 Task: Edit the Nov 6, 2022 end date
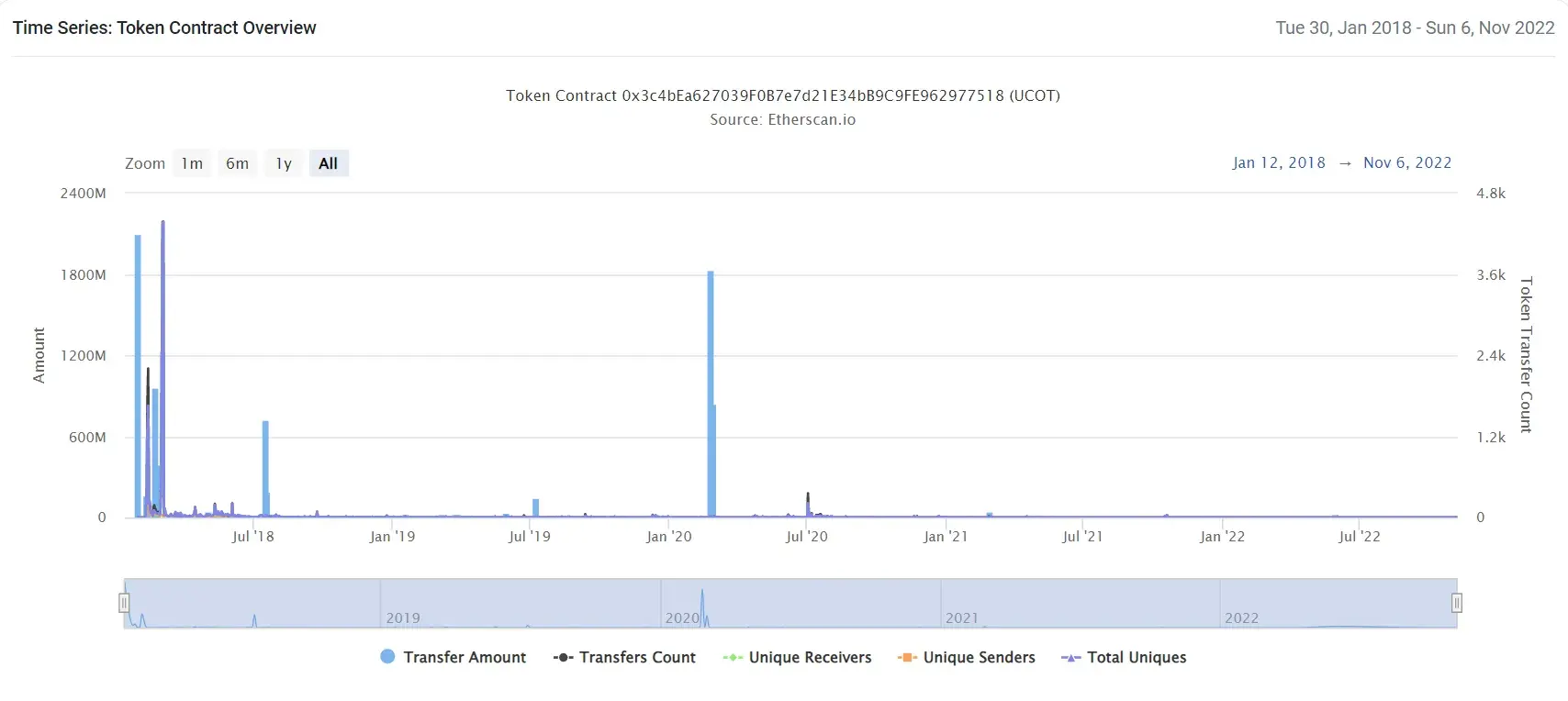coord(1407,162)
